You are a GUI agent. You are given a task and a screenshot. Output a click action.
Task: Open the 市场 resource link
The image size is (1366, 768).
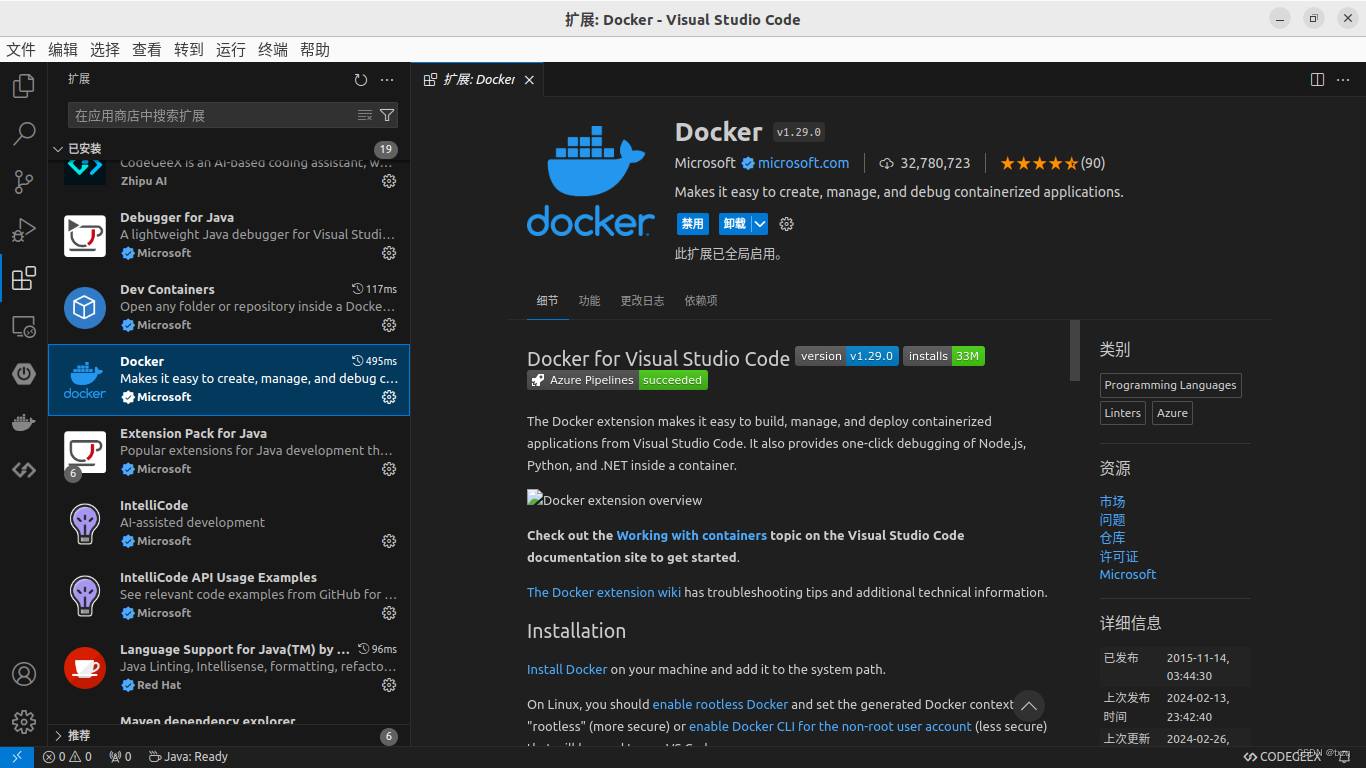point(1112,501)
